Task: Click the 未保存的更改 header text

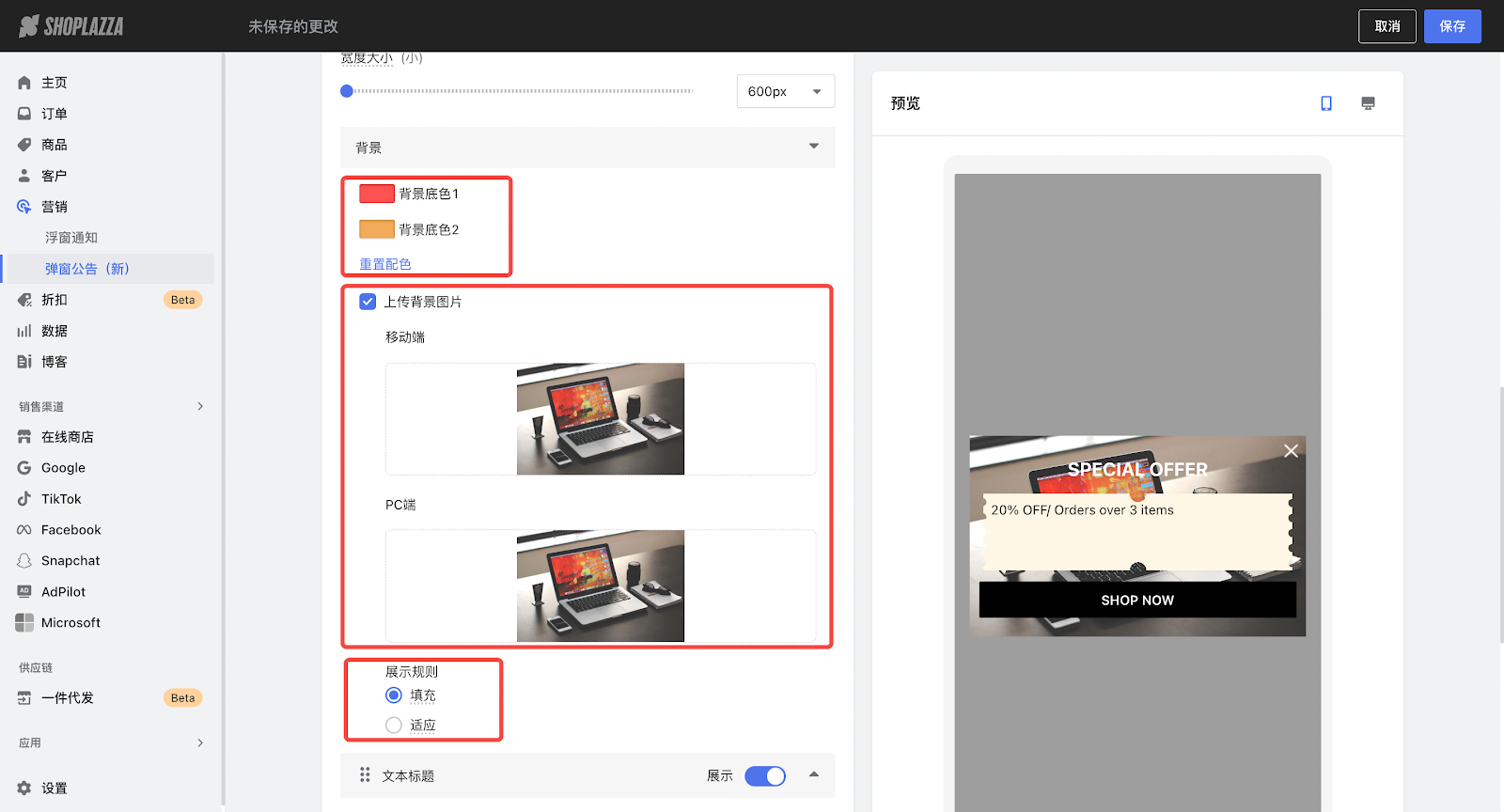Action: point(293,26)
